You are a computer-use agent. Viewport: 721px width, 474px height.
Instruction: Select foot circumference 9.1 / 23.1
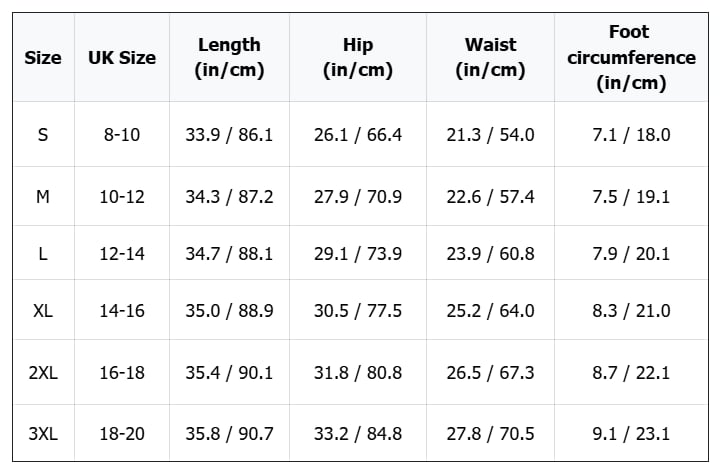click(631, 434)
